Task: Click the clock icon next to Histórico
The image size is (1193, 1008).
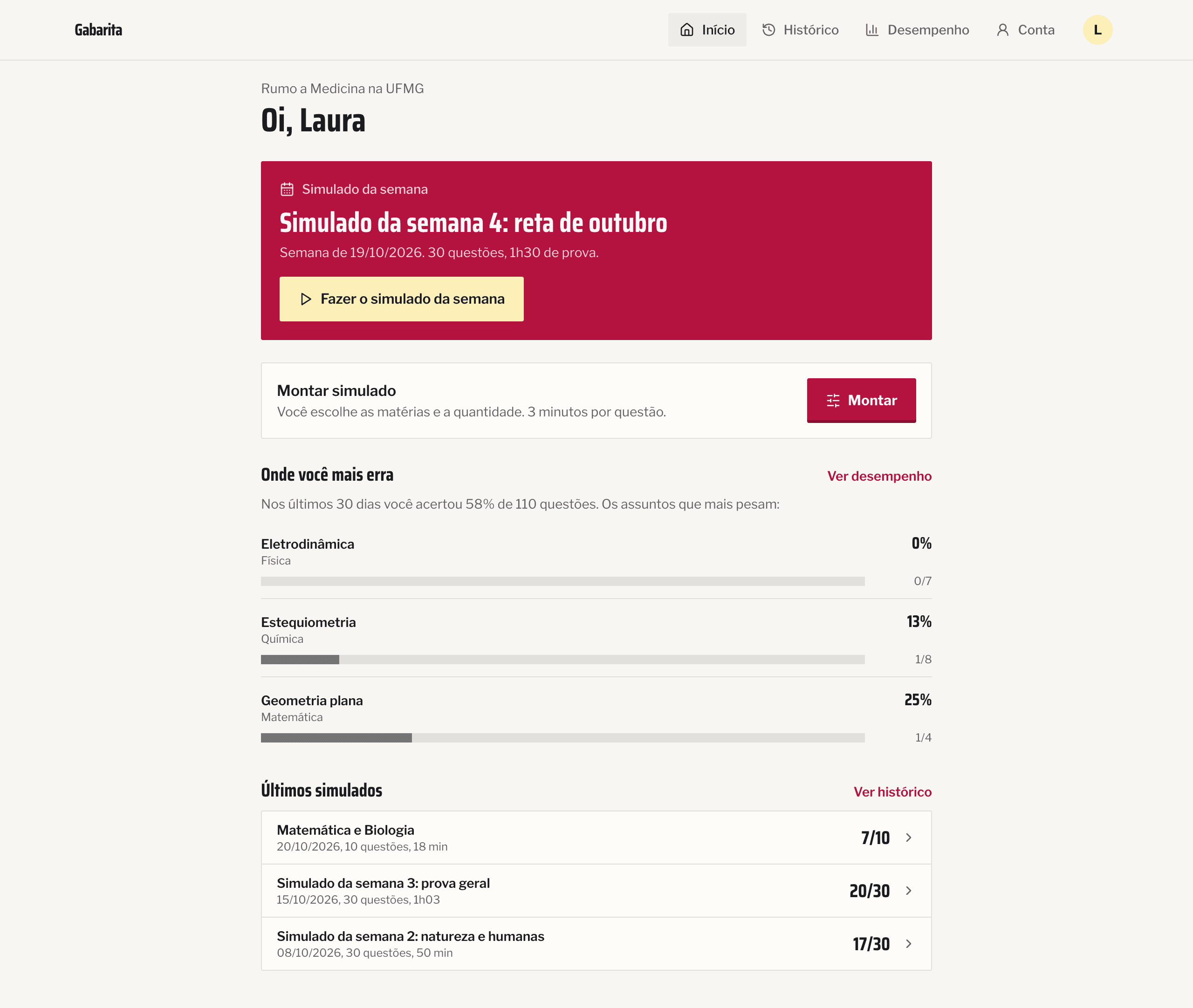Action: pos(768,30)
